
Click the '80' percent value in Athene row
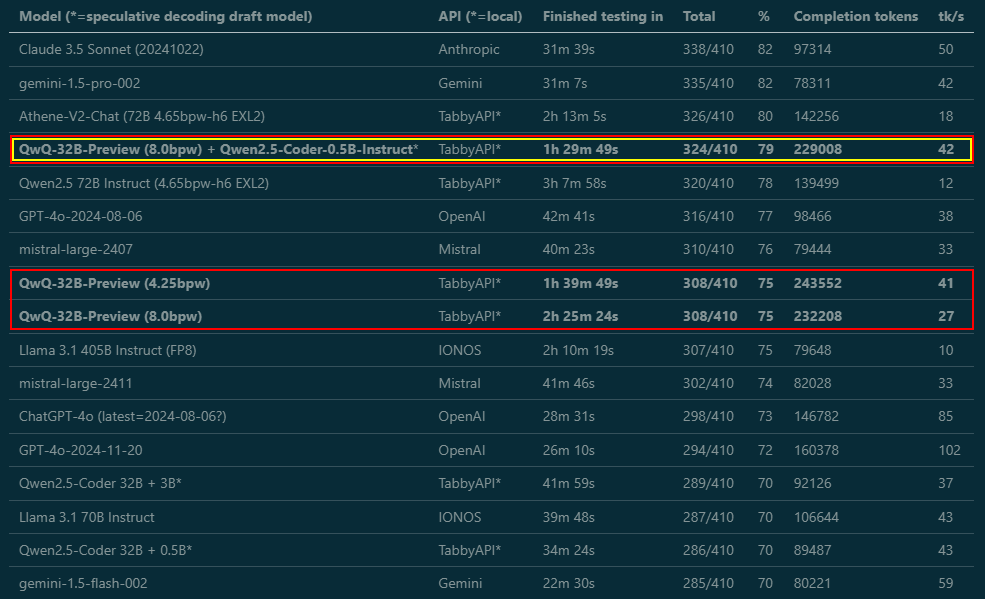(x=765, y=117)
